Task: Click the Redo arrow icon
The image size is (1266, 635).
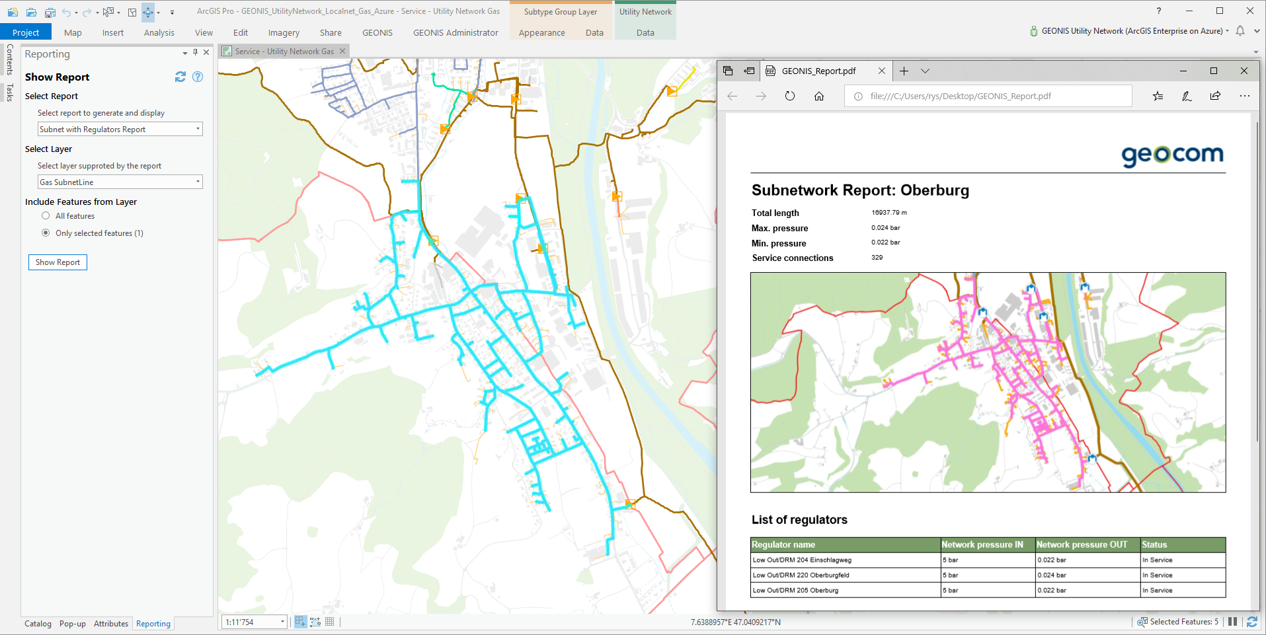Action: pos(87,12)
